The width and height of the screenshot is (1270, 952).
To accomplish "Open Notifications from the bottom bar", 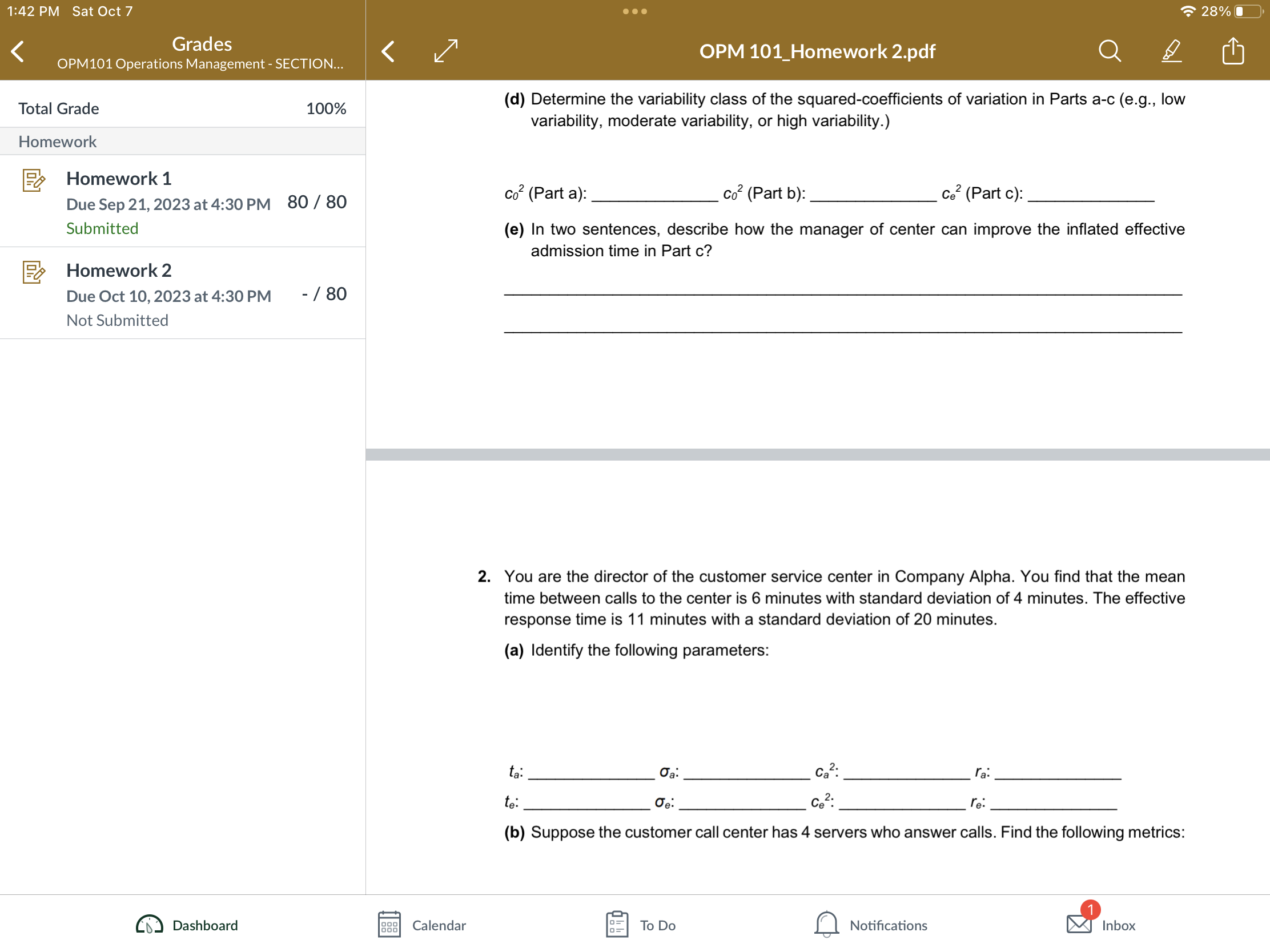I will 870,925.
